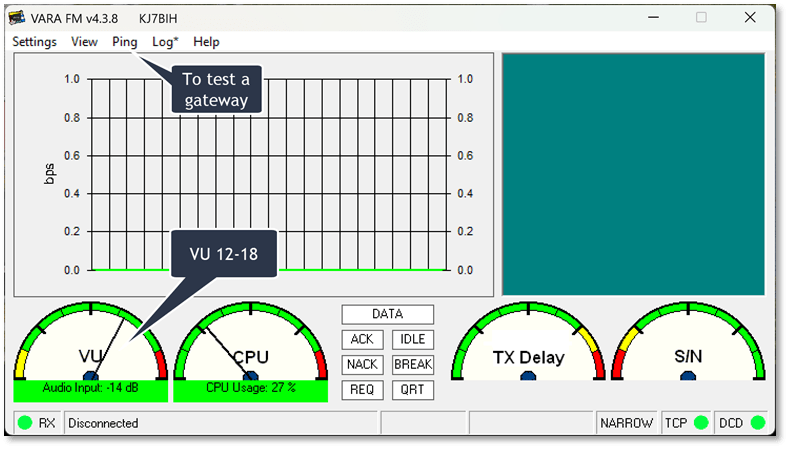Click the NARROW bandwidth status field

[x=626, y=423]
